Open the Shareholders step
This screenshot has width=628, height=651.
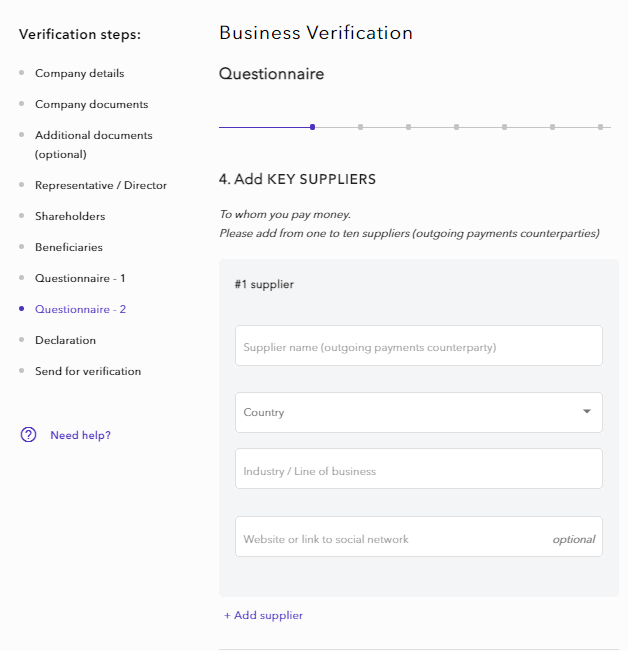(69, 216)
